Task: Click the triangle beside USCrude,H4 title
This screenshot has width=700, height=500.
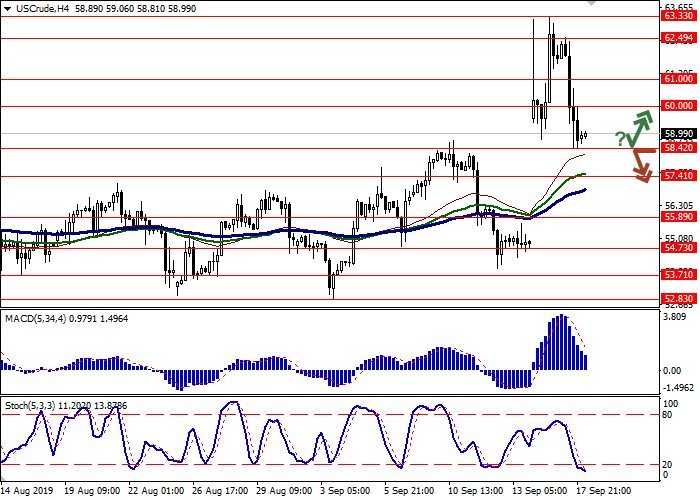Action: tap(6, 6)
